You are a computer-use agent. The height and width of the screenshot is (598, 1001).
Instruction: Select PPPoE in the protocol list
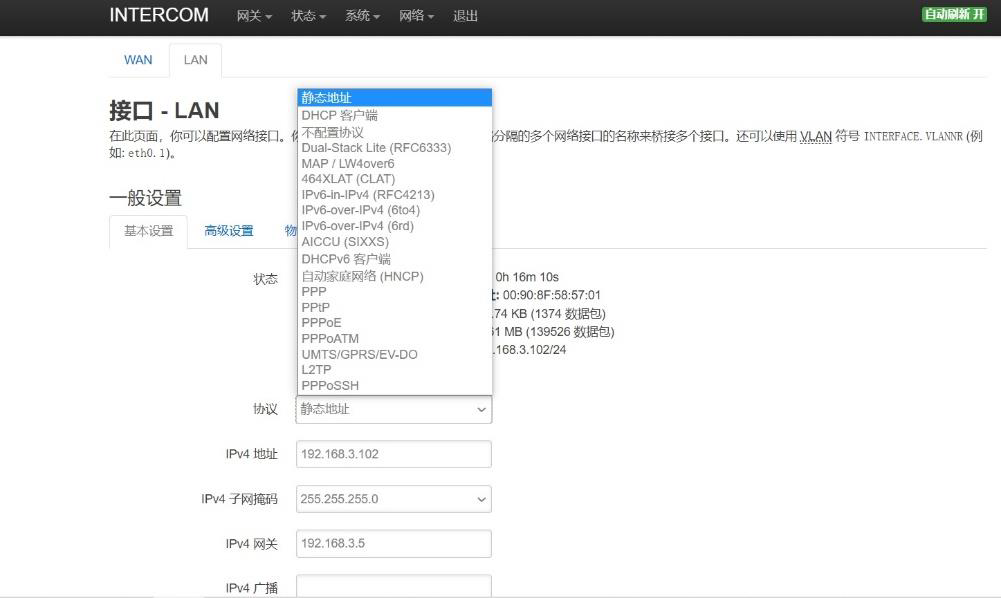pos(321,323)
